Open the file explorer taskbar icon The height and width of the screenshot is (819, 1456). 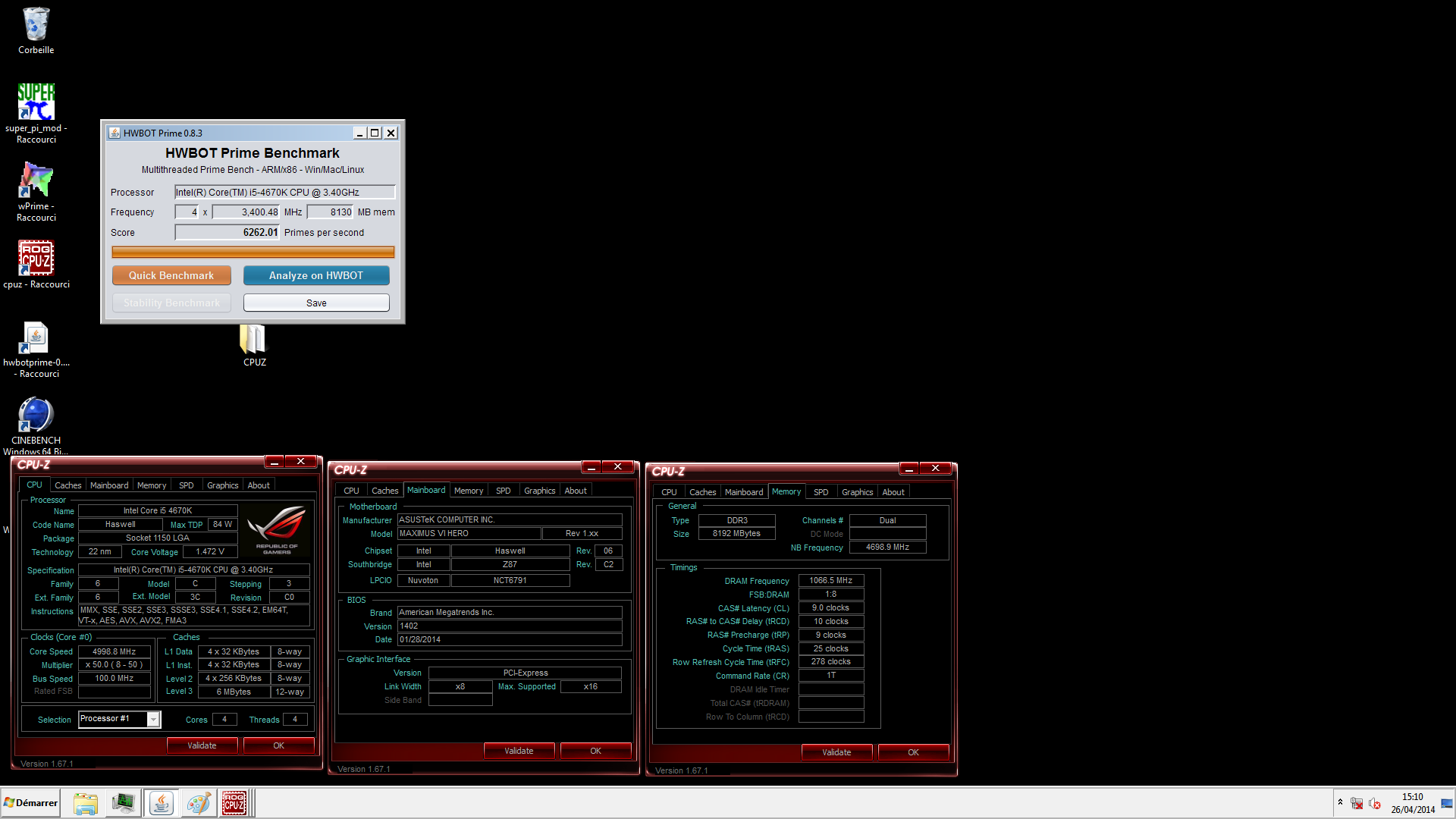pyautogui.click(x=85, y=803)
